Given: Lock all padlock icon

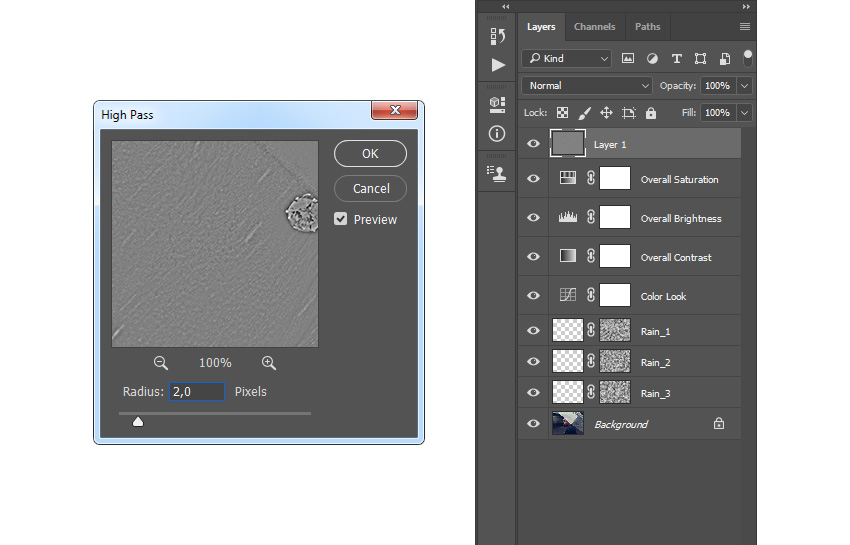Looking at the screenshot, I should coord(651,113).
